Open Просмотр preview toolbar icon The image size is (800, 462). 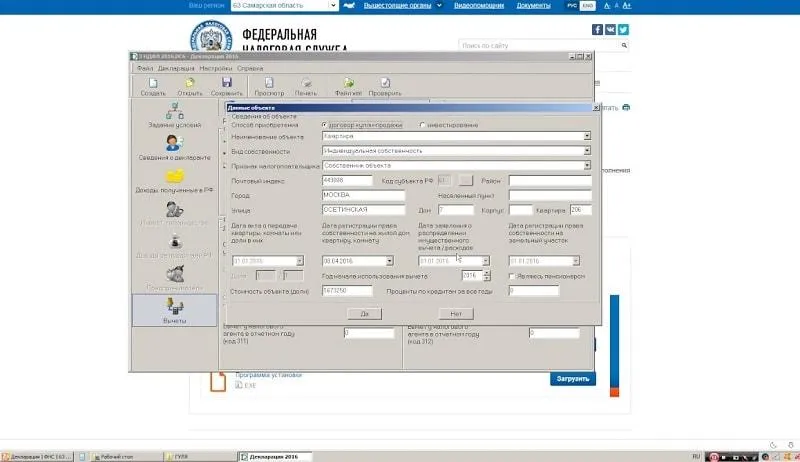[x=268, y=85]
